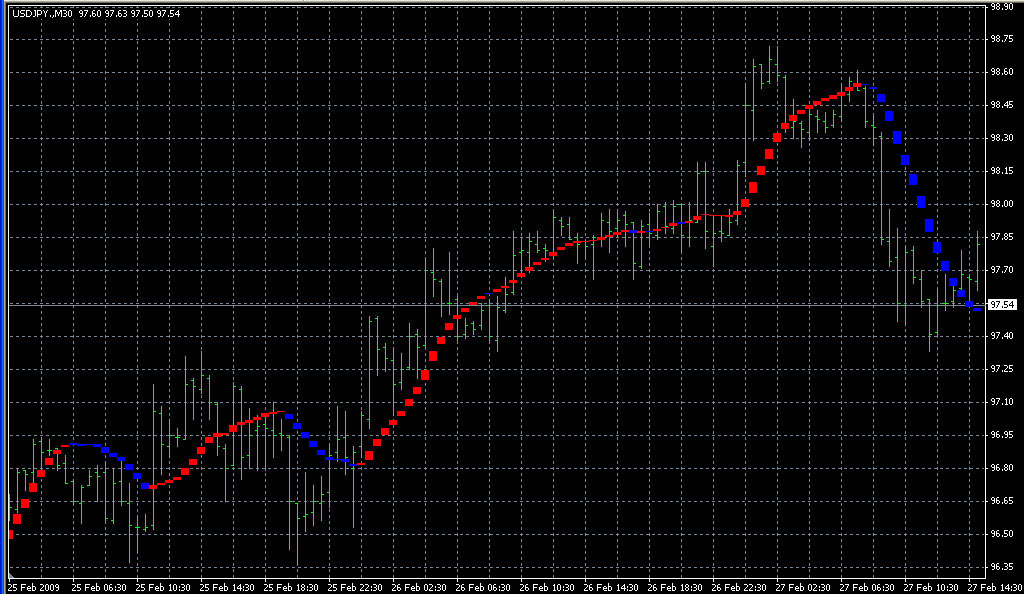This screenshot has width=1024, height=594.
Task: Click the 96.80 price axis label
Action: click(1002, 468)
